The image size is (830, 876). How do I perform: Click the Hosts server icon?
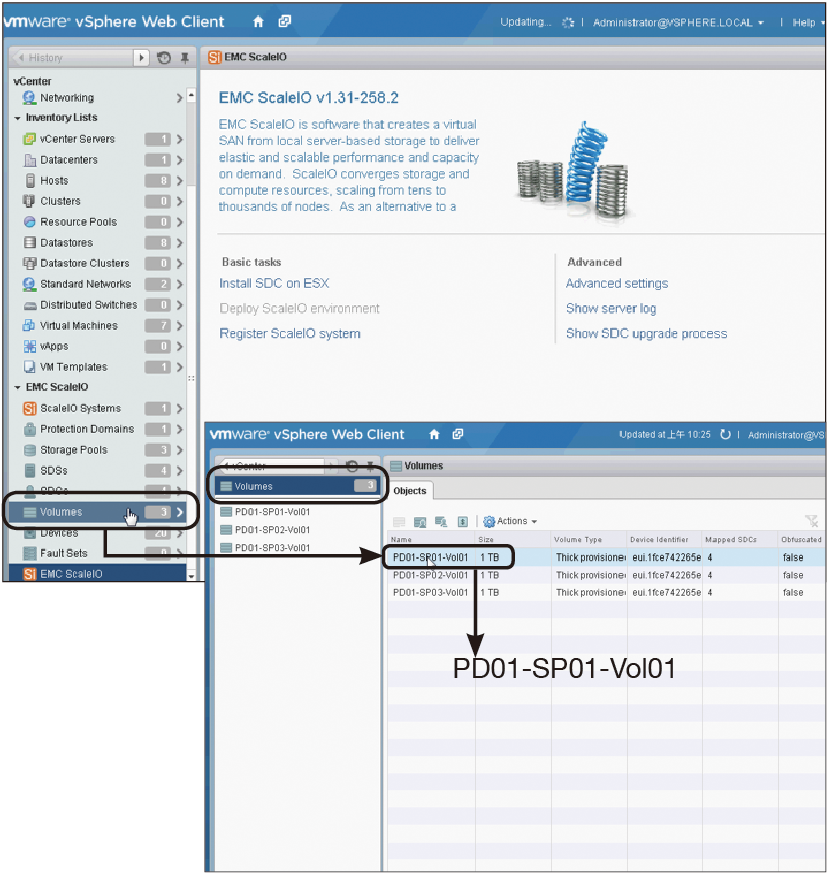[x=30, y=180]
